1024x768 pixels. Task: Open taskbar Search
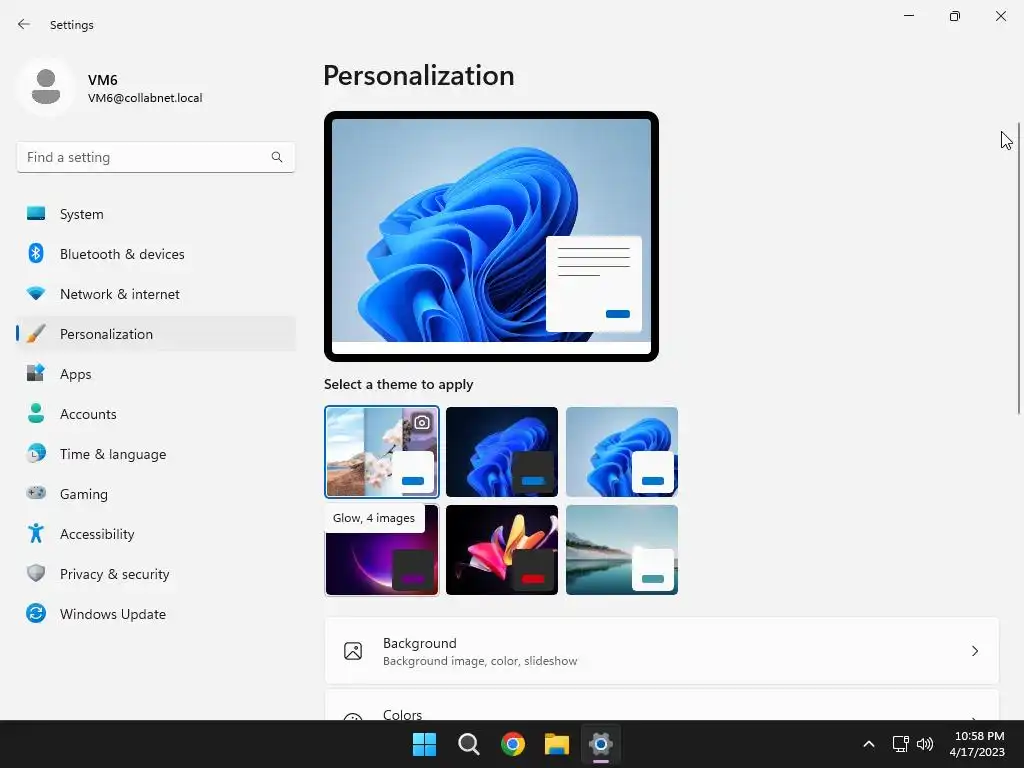pyautogui.click(x=468, y=744)
